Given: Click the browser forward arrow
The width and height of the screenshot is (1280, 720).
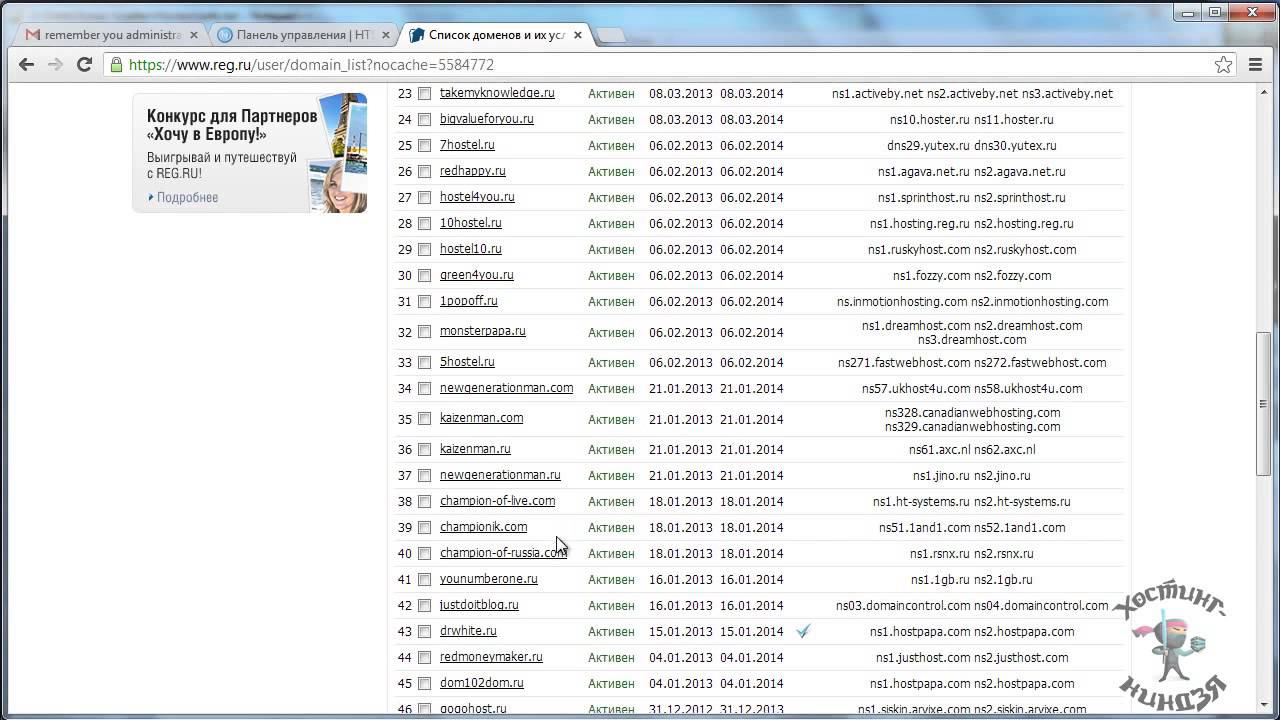Looking at the screenshot, I should pos(56,64).
